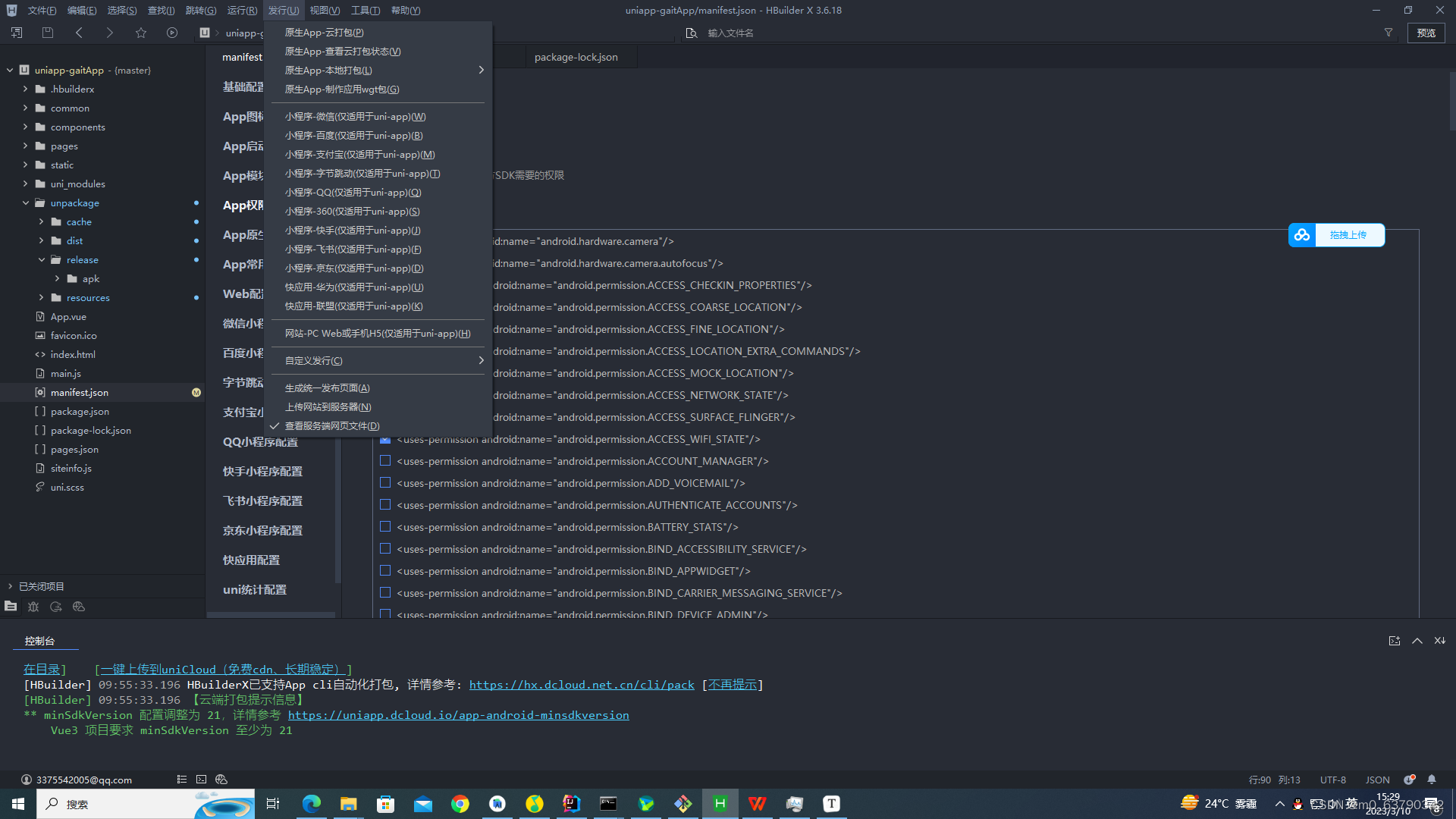Click the Baidu cloud upload icon

1302,235
